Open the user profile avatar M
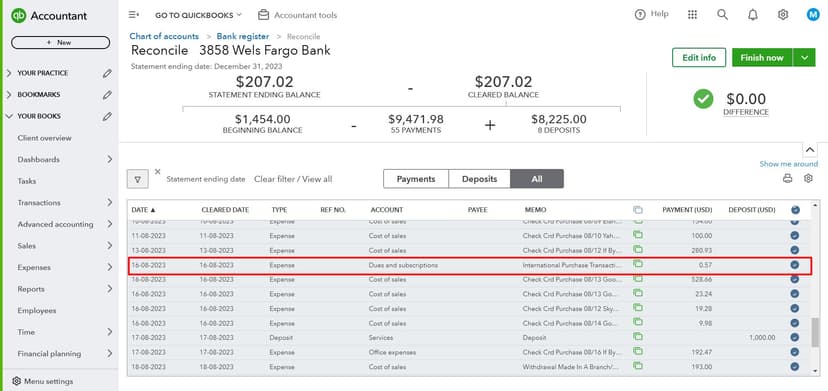This screenshot has width=828, height=391. click(x=813, y=15)
